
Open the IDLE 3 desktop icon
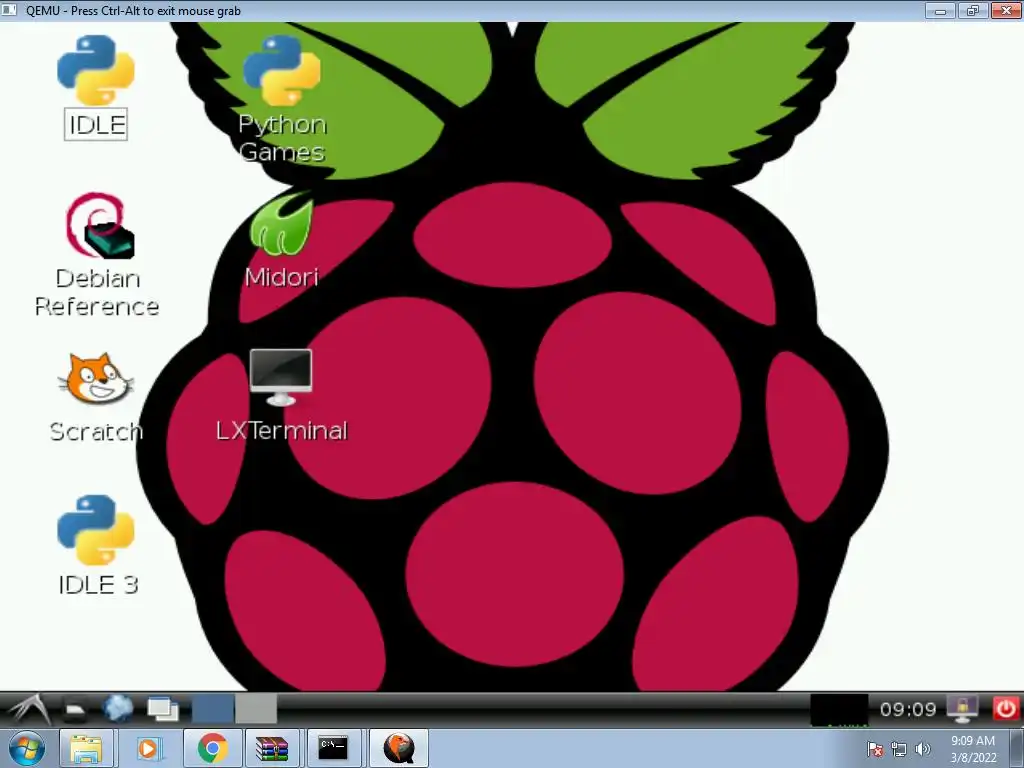[x=97, y=545]
